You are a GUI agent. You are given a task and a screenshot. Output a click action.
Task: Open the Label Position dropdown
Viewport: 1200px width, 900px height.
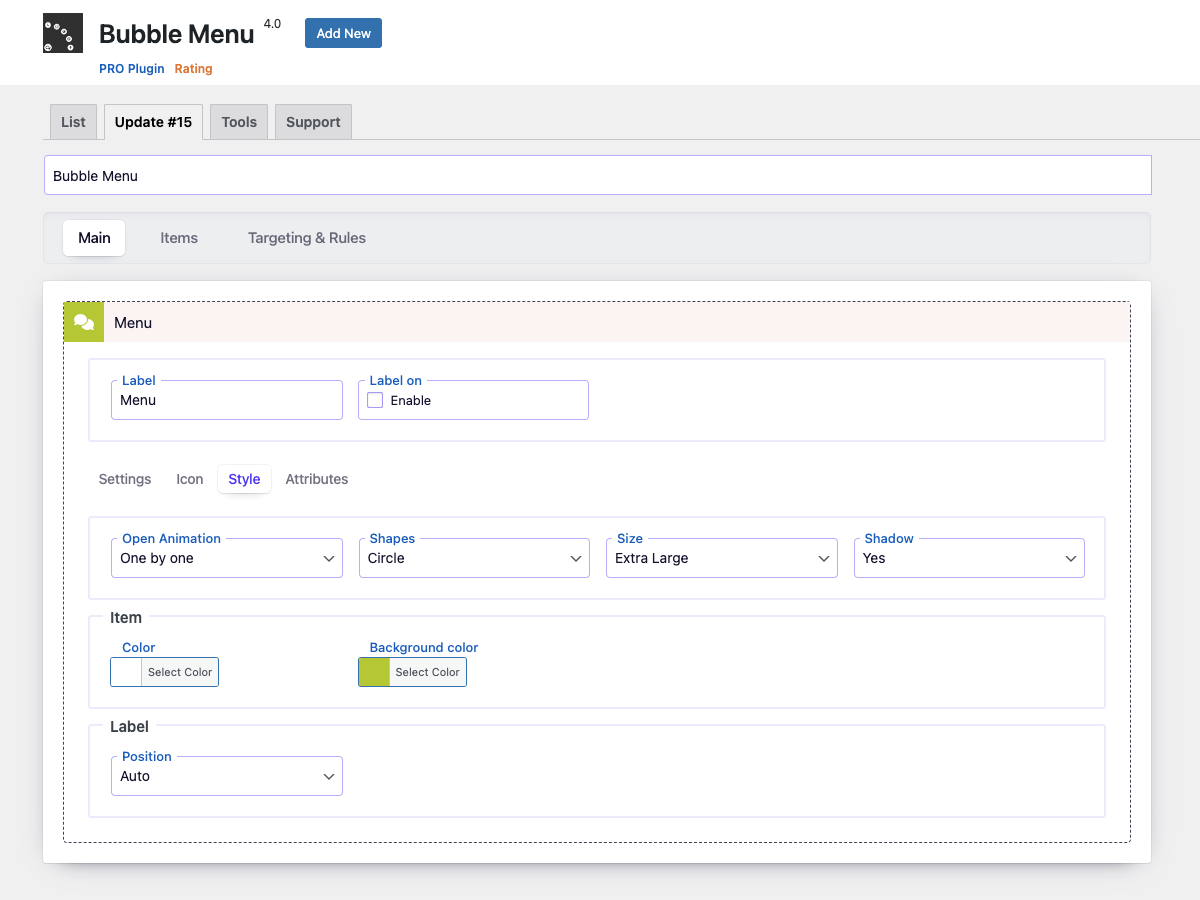tap(227, 776)
